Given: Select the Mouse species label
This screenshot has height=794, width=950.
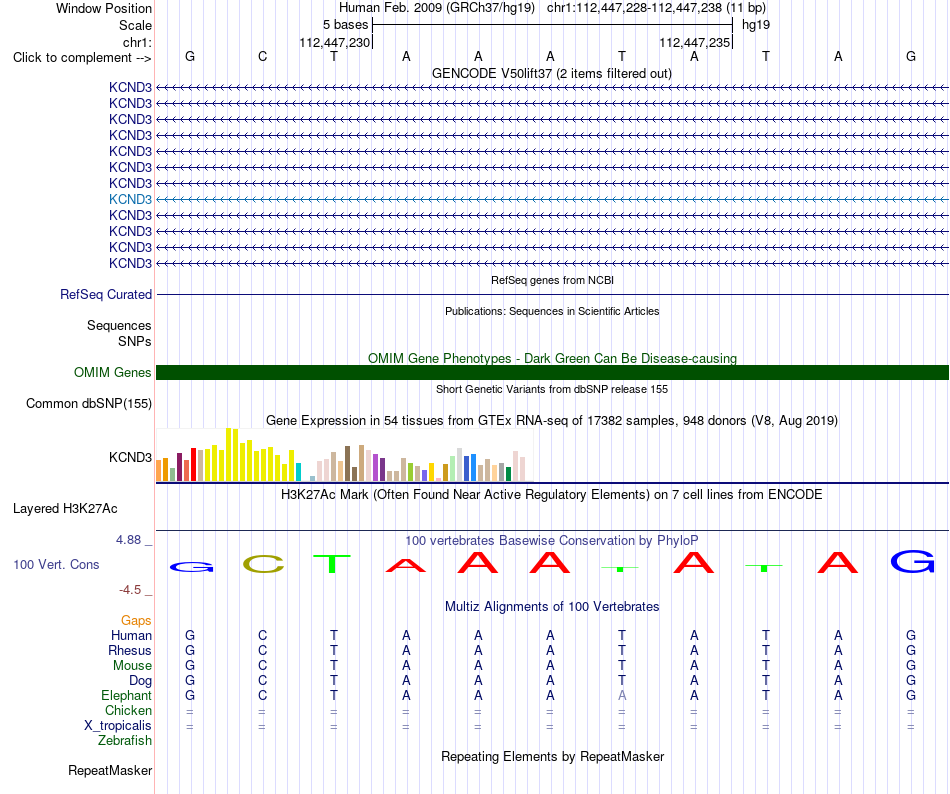Looking at the screenshot, I should point(132,666).
